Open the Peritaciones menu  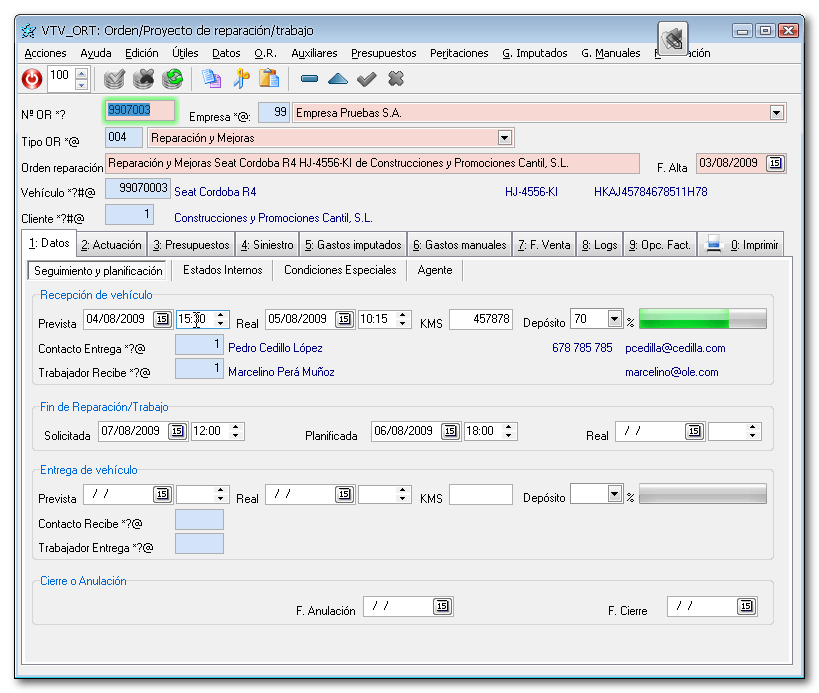coord(459,53)
